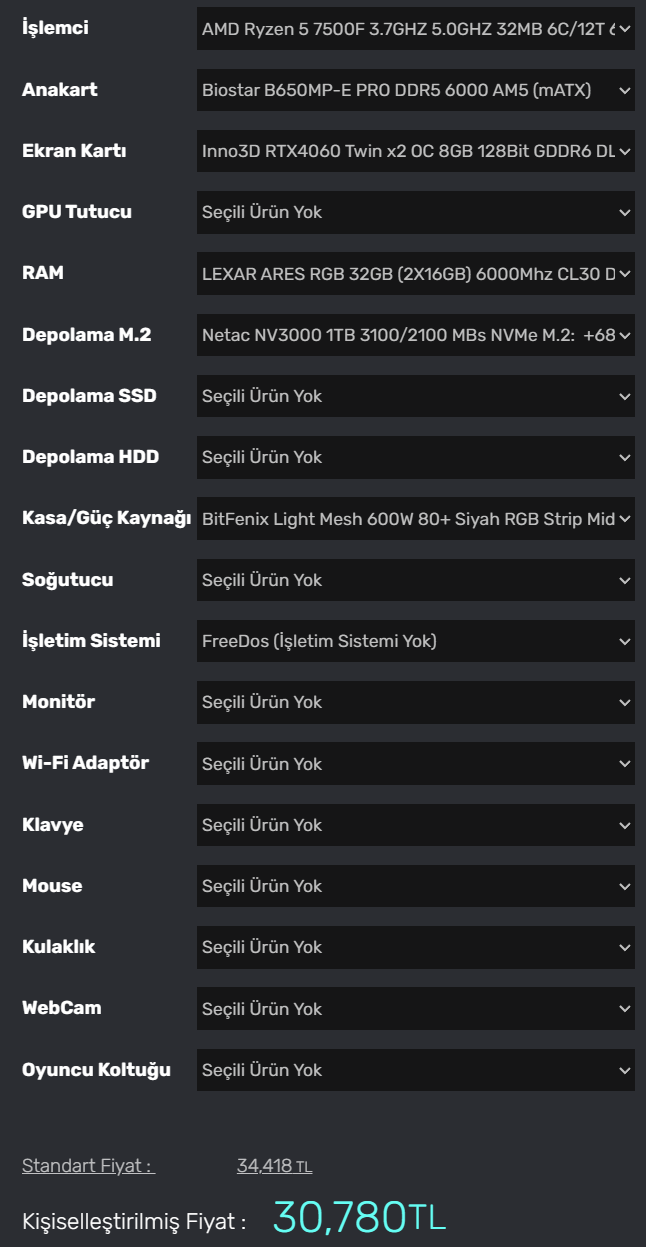Expand the Wi-Fi Adaptör dropdown
The width and height of the screenshot is (646, 1247).
415,764
